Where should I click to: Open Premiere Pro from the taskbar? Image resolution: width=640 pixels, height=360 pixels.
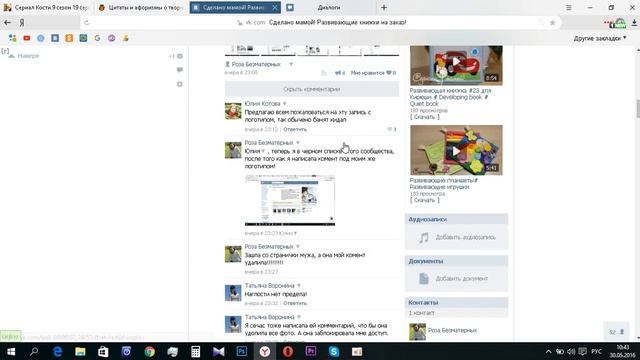tap(311, 351)
